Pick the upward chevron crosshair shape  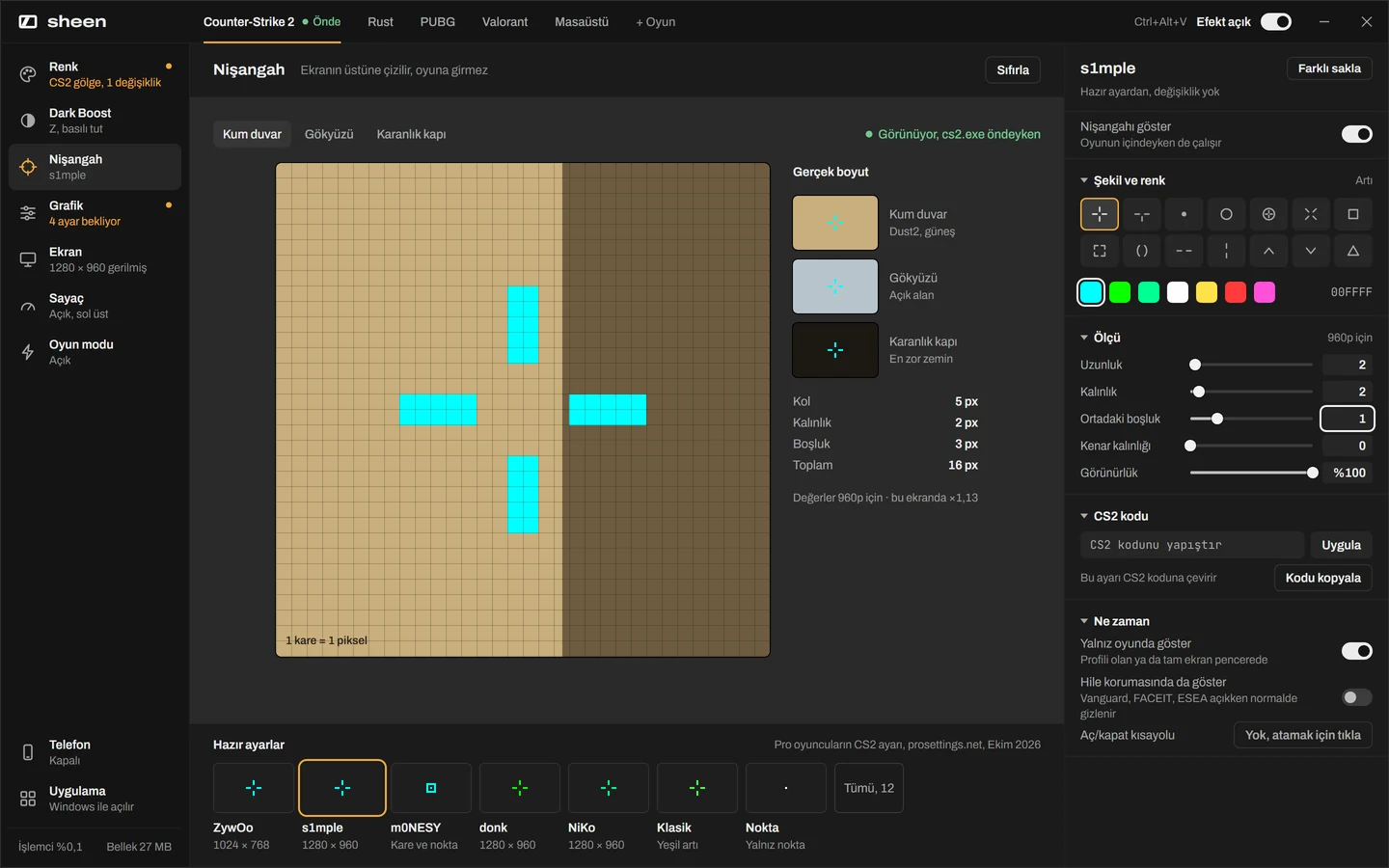tap(1268, 251)
